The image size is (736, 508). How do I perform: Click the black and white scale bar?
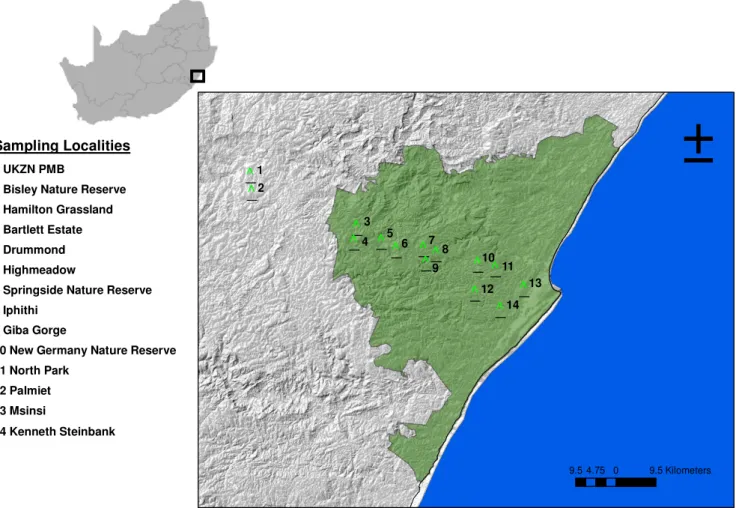pyautogui.click(x=616, y=482)
